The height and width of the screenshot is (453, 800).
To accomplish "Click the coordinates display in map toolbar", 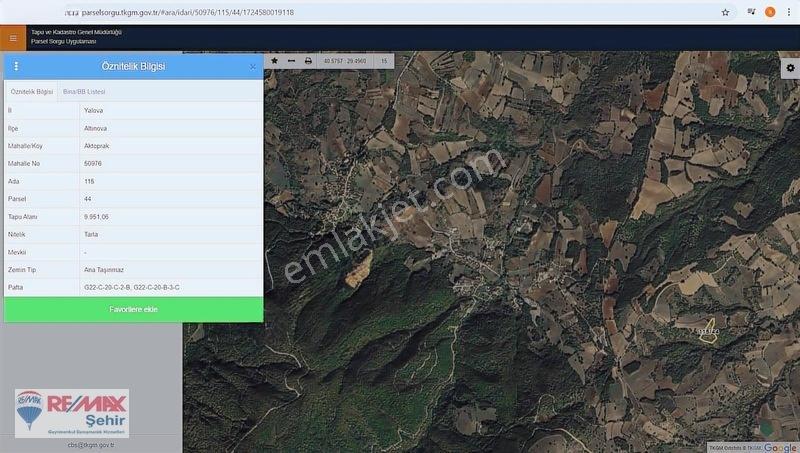I will point(345,61).
